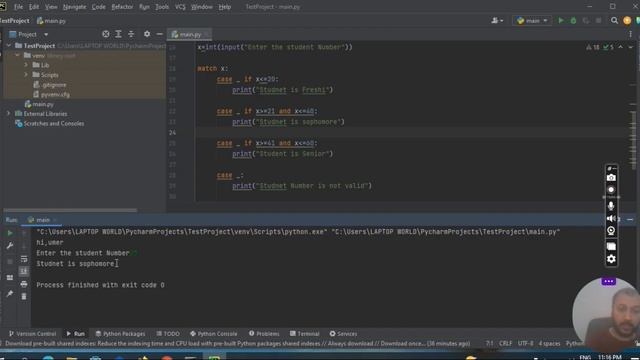Viewport: 640px width, 360px height.
Task: Toggle scroll to end in Run console
Action: pos(24,271)
